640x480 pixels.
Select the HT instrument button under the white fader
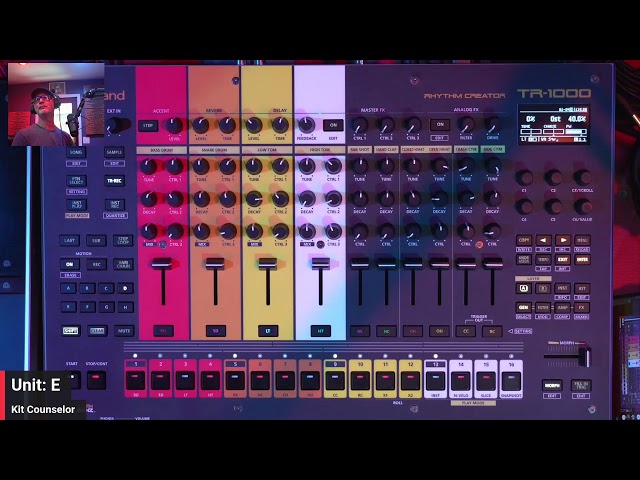tap(320, 331)
